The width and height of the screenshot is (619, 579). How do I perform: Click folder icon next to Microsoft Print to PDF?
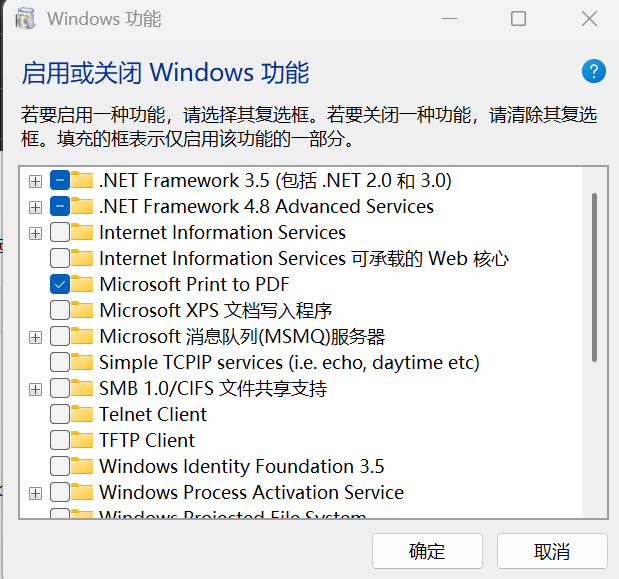[82, 284]
